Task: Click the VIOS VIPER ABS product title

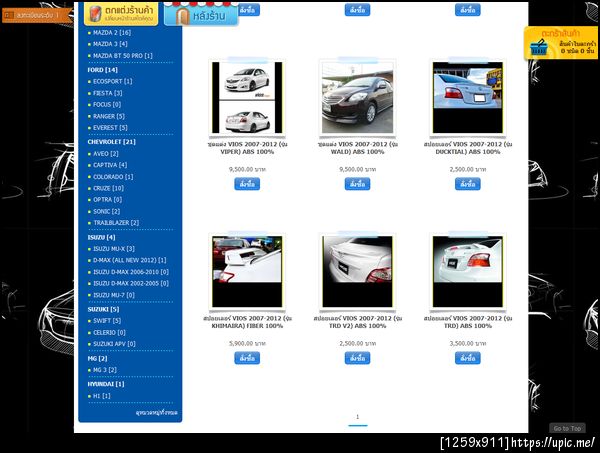Action: (x=247, y=148)
